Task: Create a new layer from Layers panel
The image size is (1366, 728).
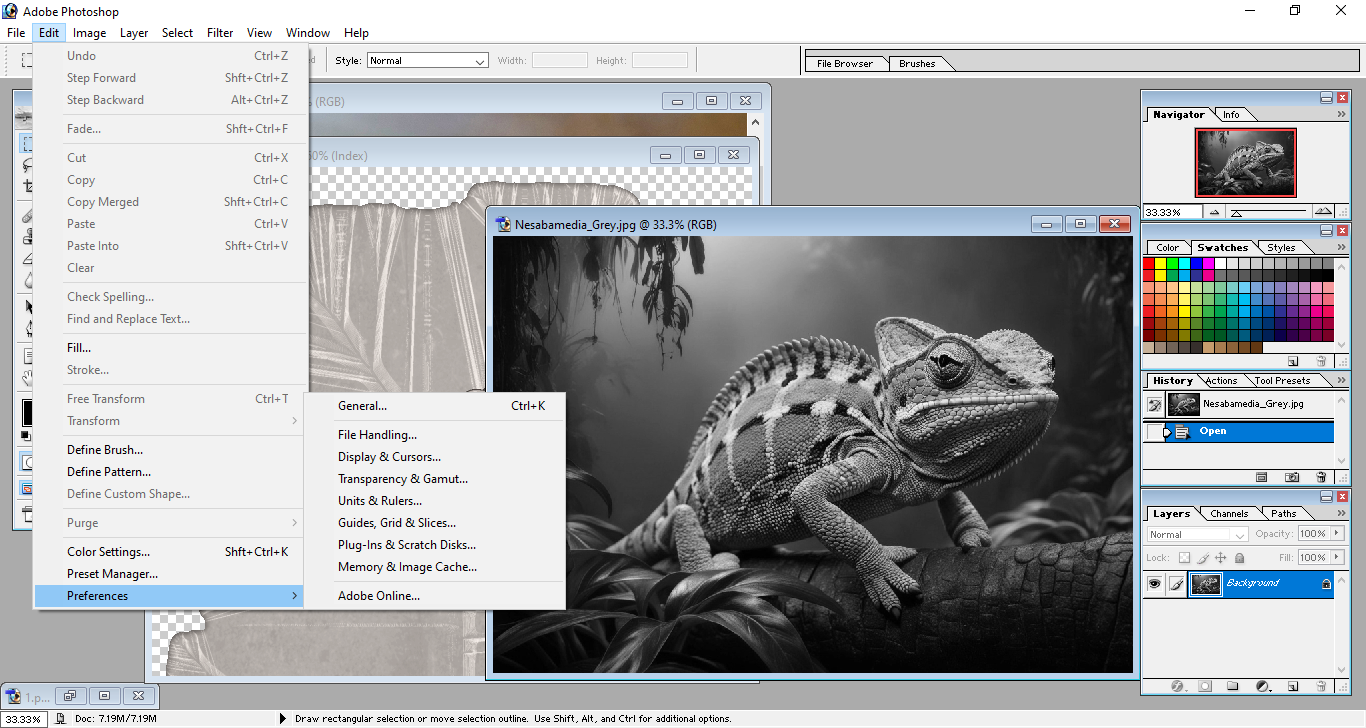Action: click(1293, 686)
